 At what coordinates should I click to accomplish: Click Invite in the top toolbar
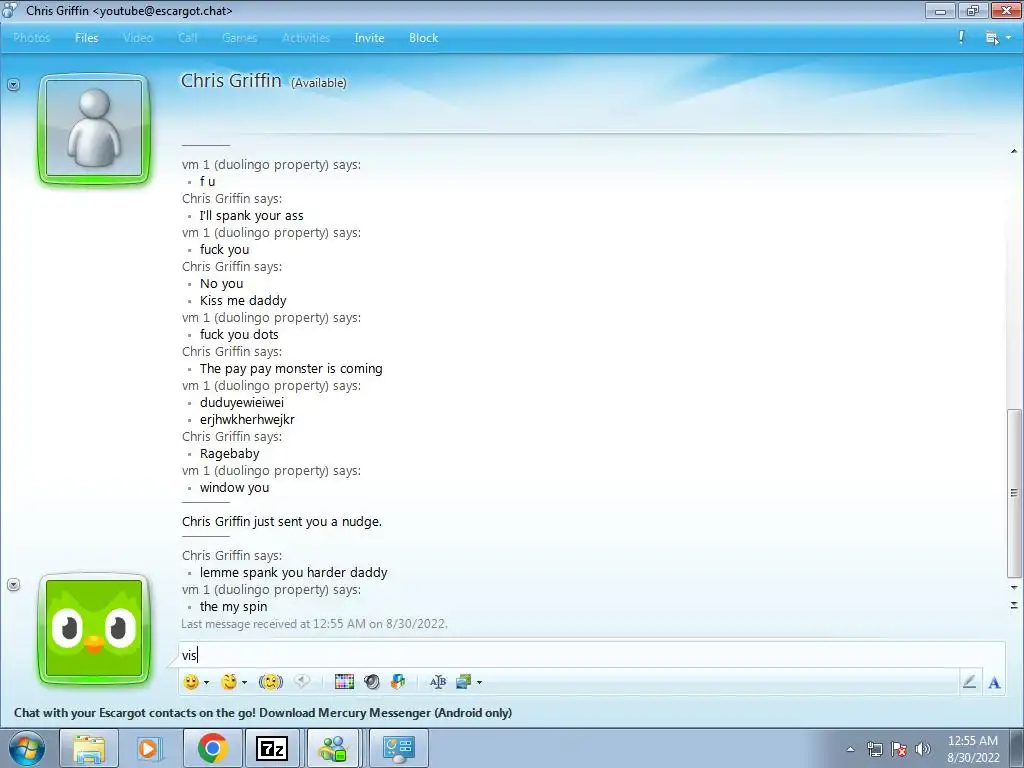click(369, 38)
